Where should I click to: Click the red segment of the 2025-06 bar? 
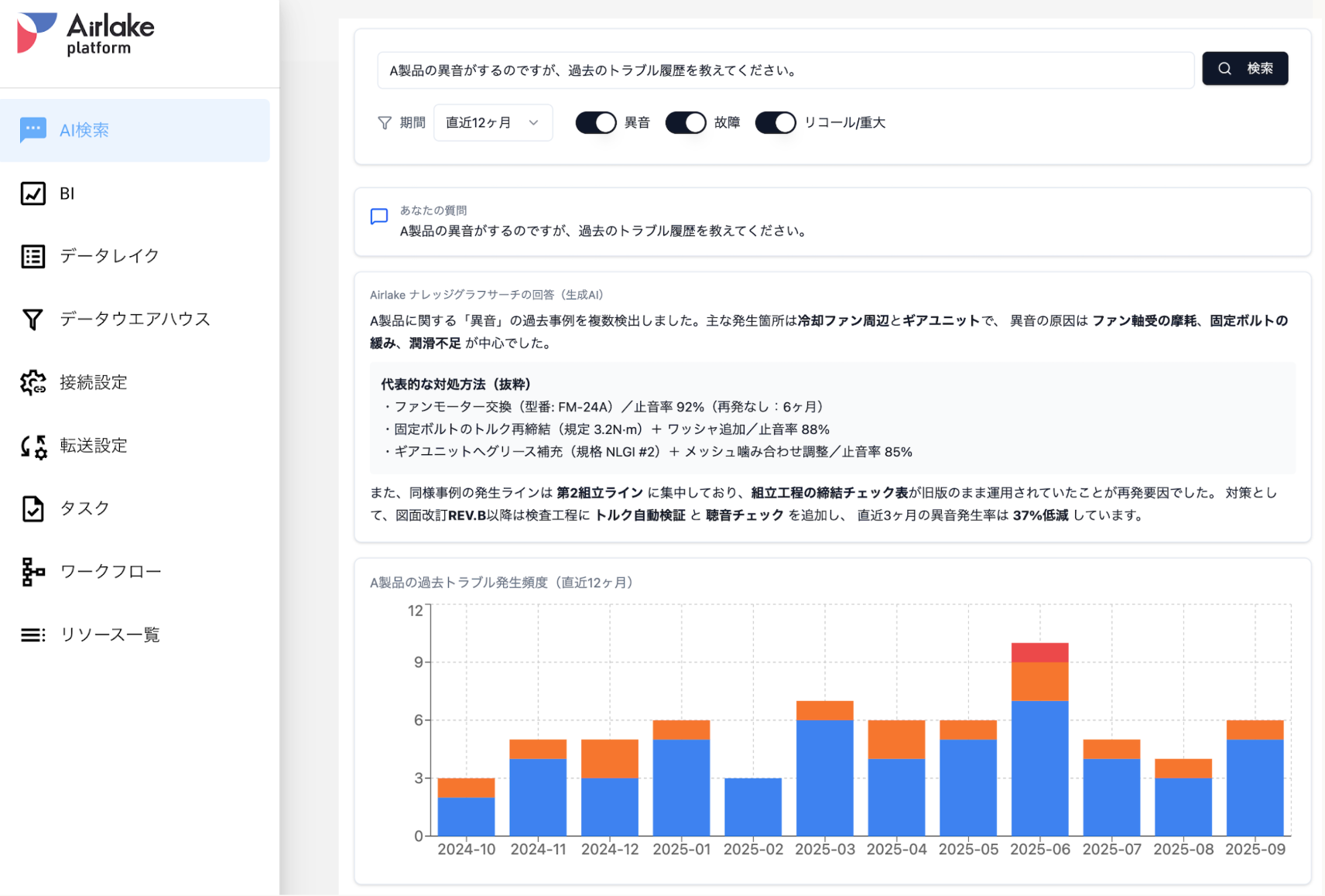click(x=1039, y=652)
